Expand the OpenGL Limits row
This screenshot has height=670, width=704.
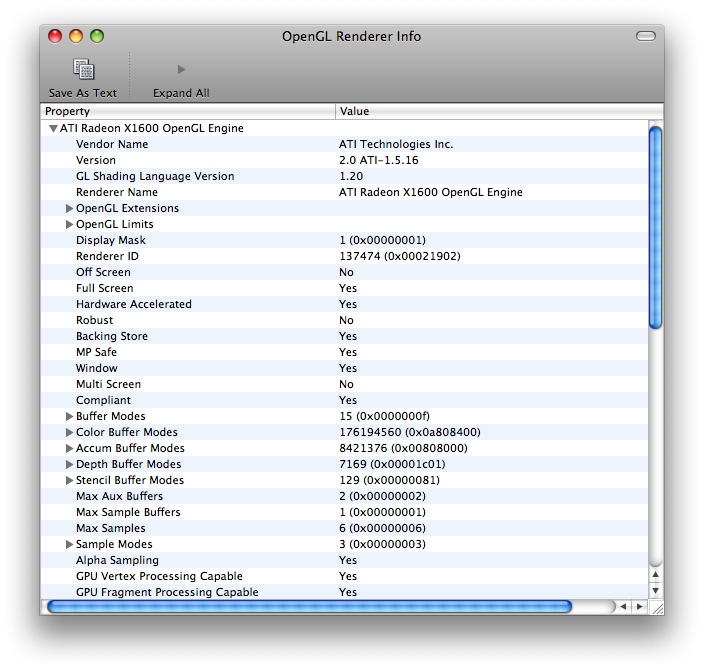pyautogui.click(x=69, y=225)
